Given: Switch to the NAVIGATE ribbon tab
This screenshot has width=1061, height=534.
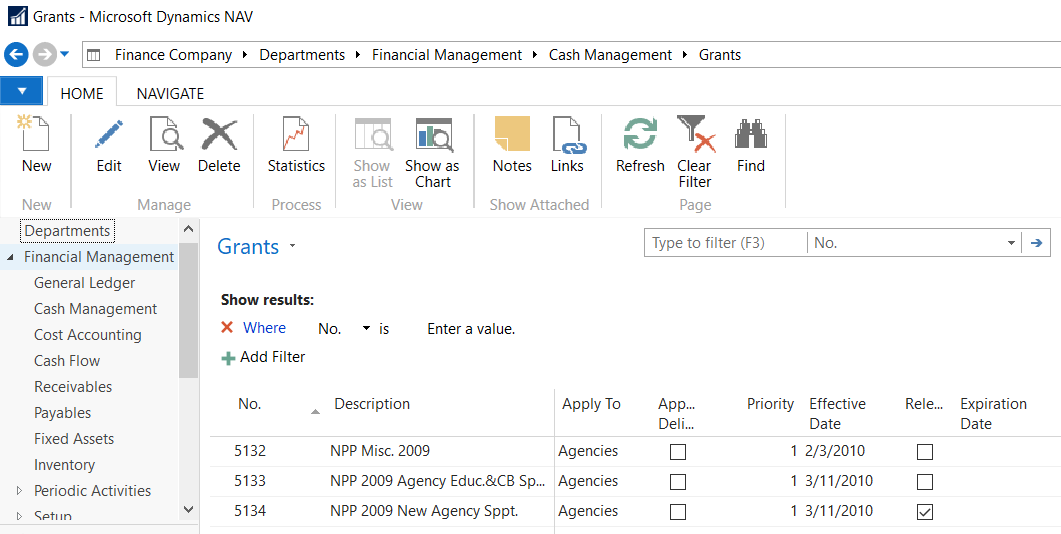Looking at the screenshot, I should (170, 94).
